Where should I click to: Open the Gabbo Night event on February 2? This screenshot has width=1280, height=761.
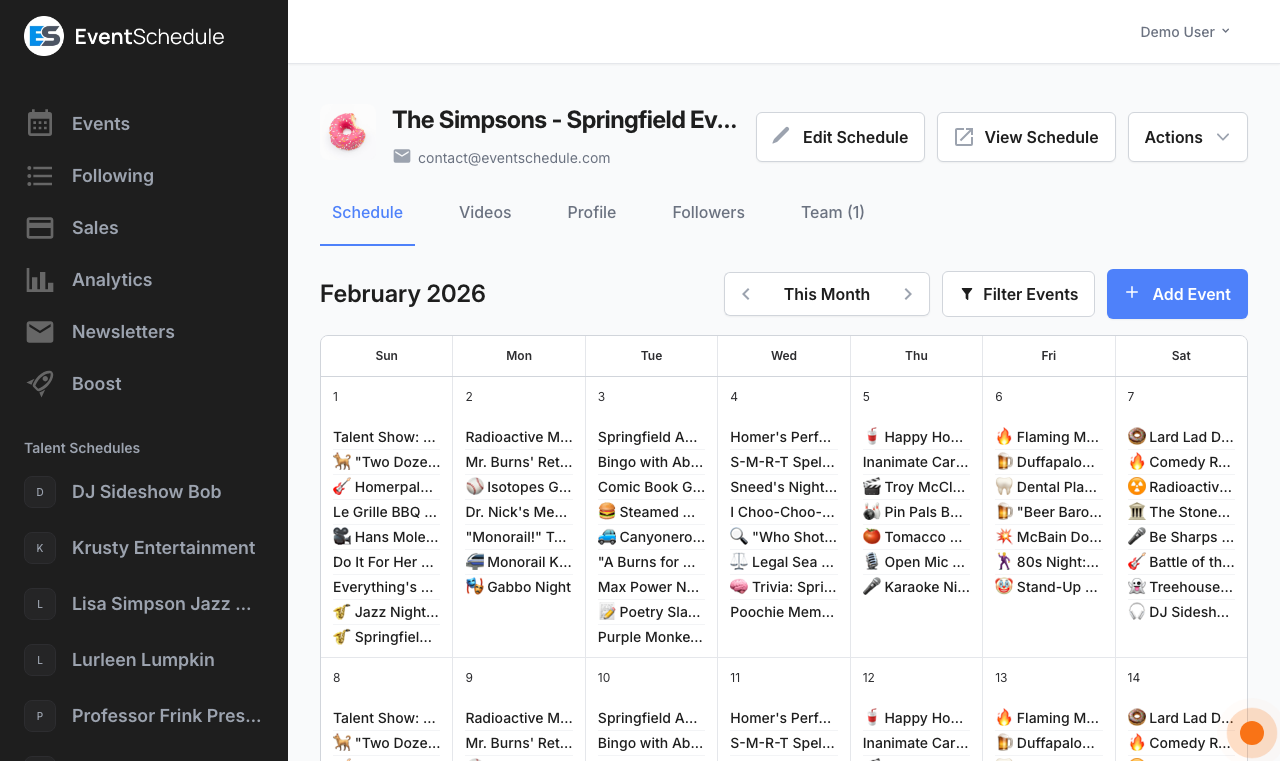[517, 587]
